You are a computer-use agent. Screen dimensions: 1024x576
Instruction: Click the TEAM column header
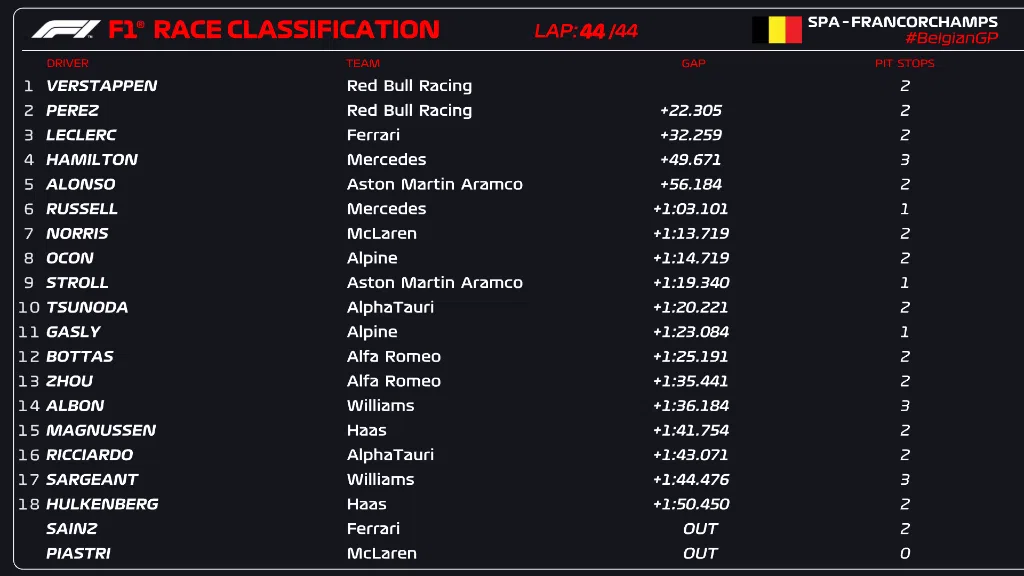[x=363, y=63]
